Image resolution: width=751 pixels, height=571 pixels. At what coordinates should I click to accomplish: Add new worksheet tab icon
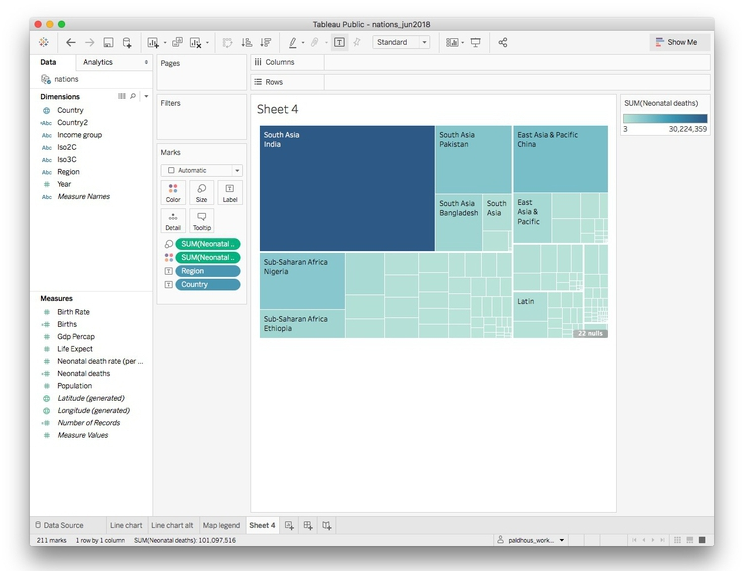pos(289,525)
